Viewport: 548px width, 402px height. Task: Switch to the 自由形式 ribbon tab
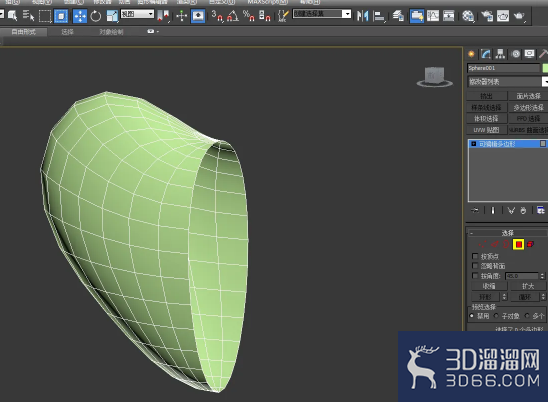[23, 32]
